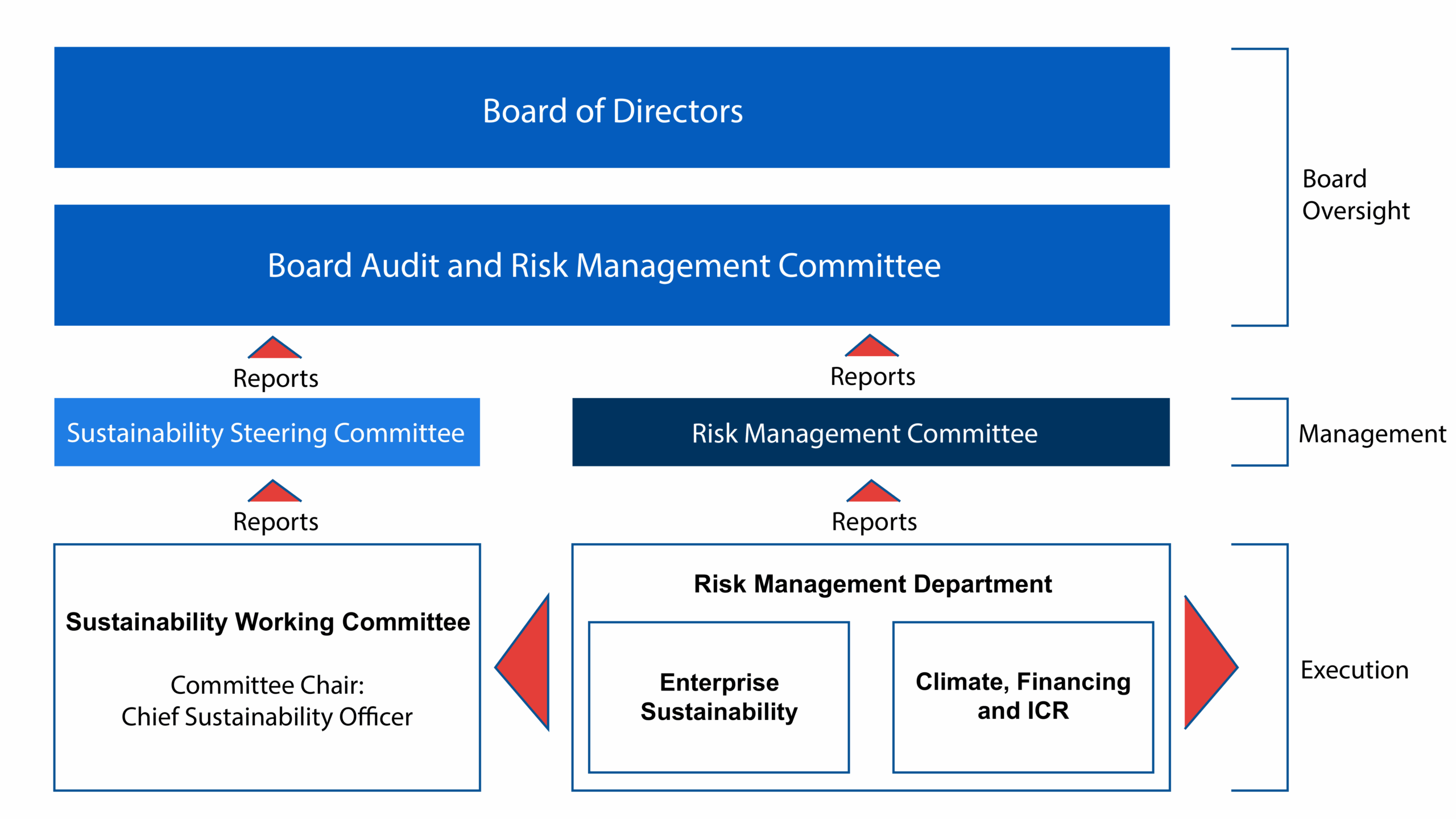Viewport: 1456px width, 819px height.
Task: Select the Management label
Action: 1371,433
